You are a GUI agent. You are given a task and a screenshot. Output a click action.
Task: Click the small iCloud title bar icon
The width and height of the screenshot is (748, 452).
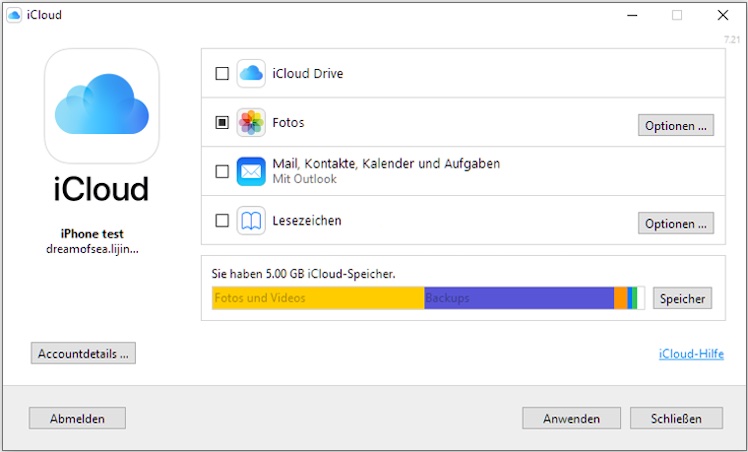pos(13,15)
